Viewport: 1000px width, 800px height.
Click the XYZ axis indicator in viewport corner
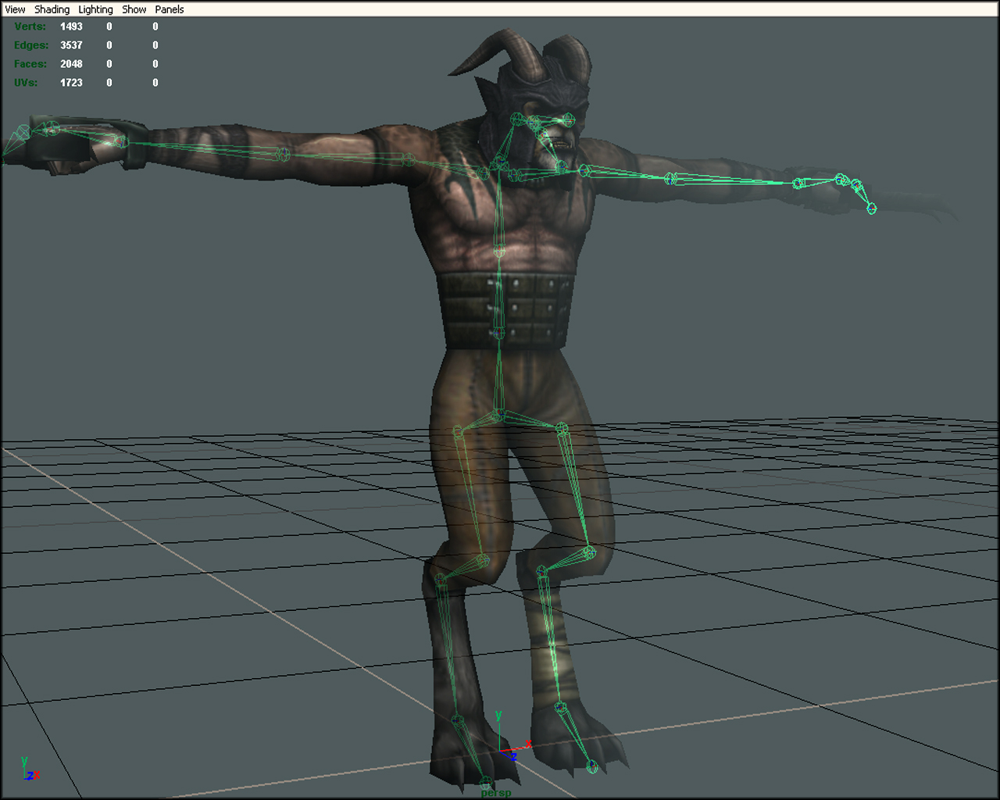[28, 770]
